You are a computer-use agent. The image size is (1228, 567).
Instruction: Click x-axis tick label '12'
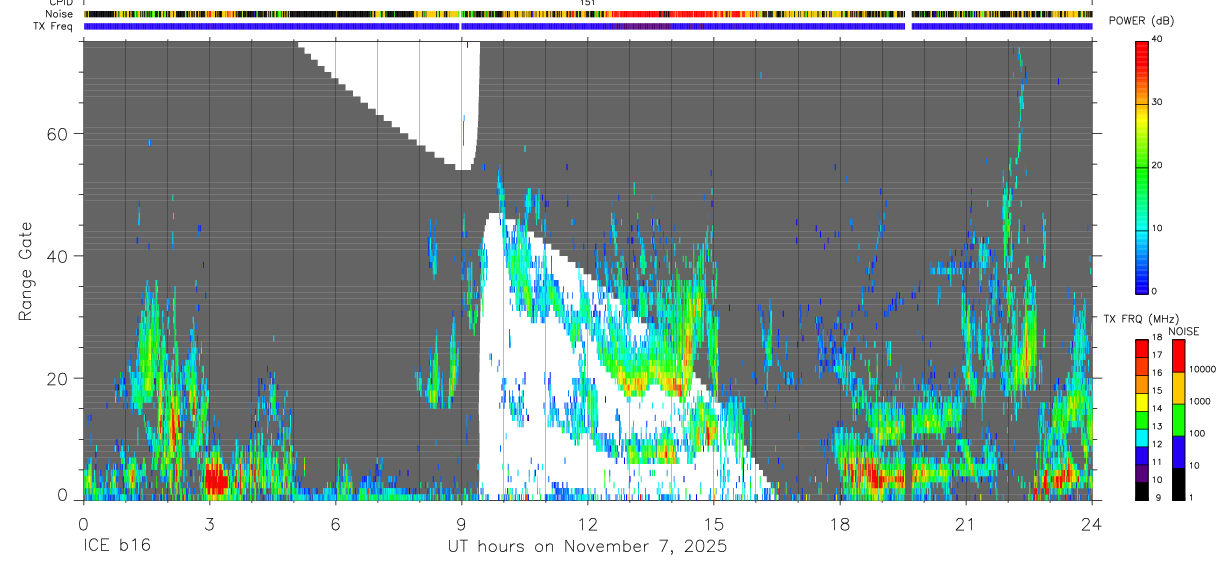pyautogui.click(x=587, y=525)
